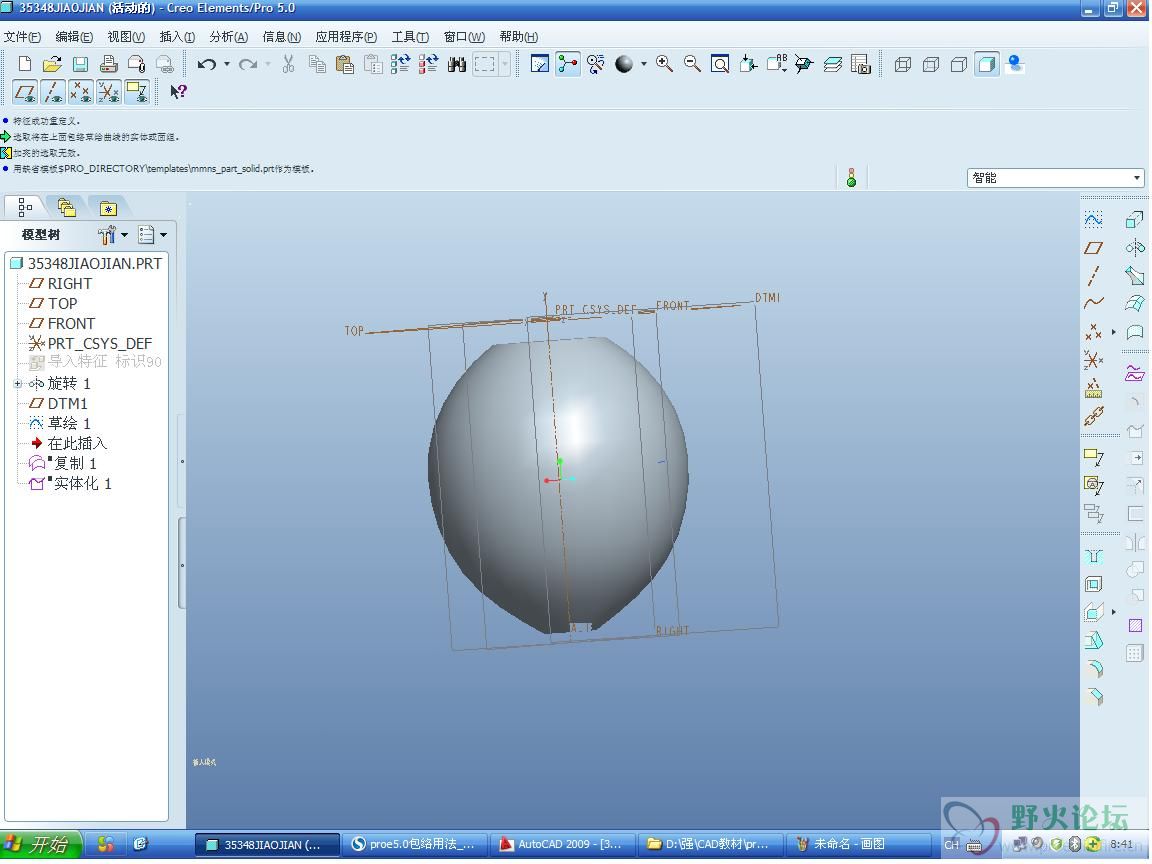This screenshot has width=1152, height=864.
Task: Select the Datum Plane tool in right toolbar
Action: pyautogui.click(x=1093, y=248)
